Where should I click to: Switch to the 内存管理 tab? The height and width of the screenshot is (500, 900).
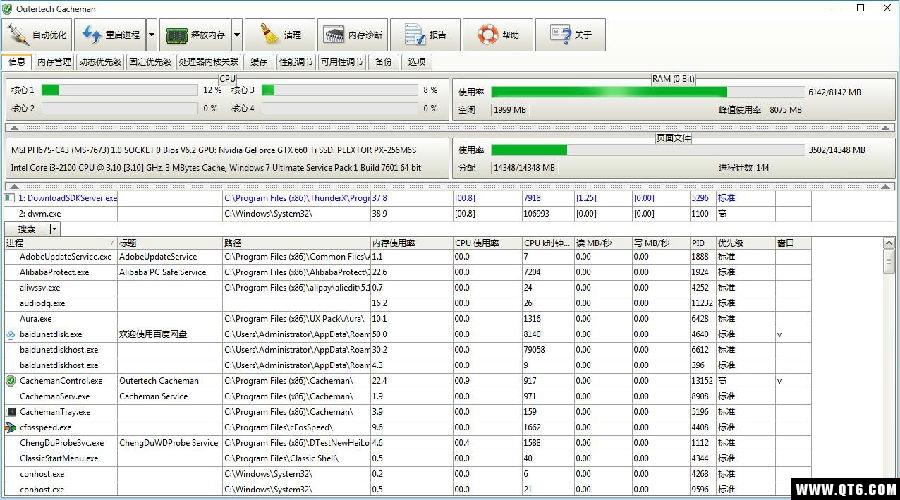(x=54, y=62)
